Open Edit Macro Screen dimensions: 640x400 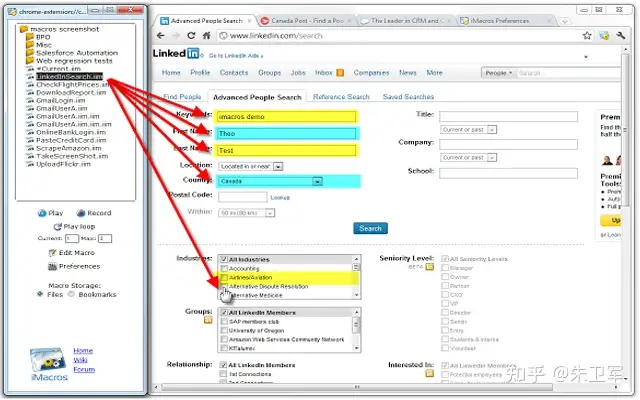(x=71, y=253)
